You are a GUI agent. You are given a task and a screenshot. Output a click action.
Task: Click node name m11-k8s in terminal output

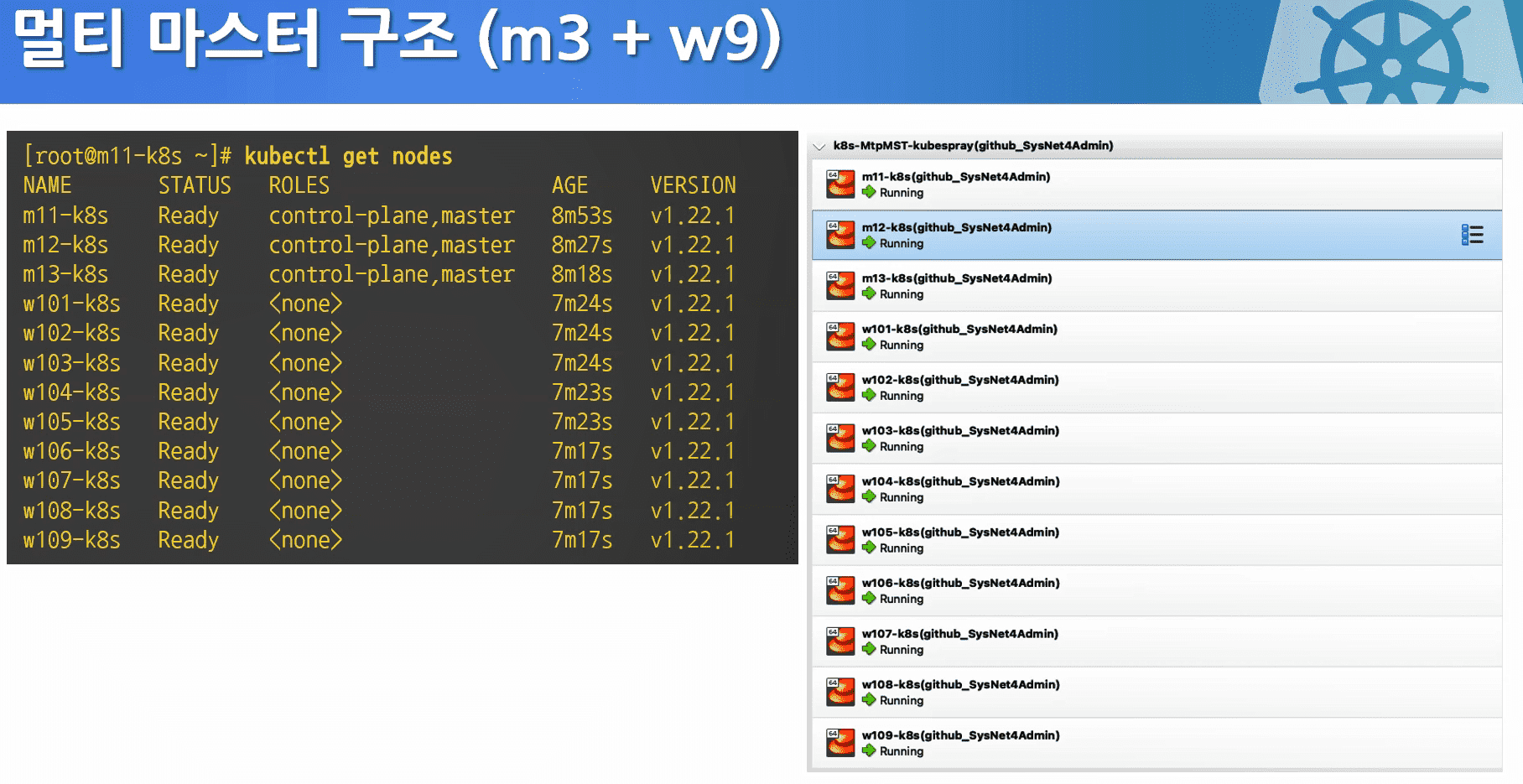click(x=65, y=215)
